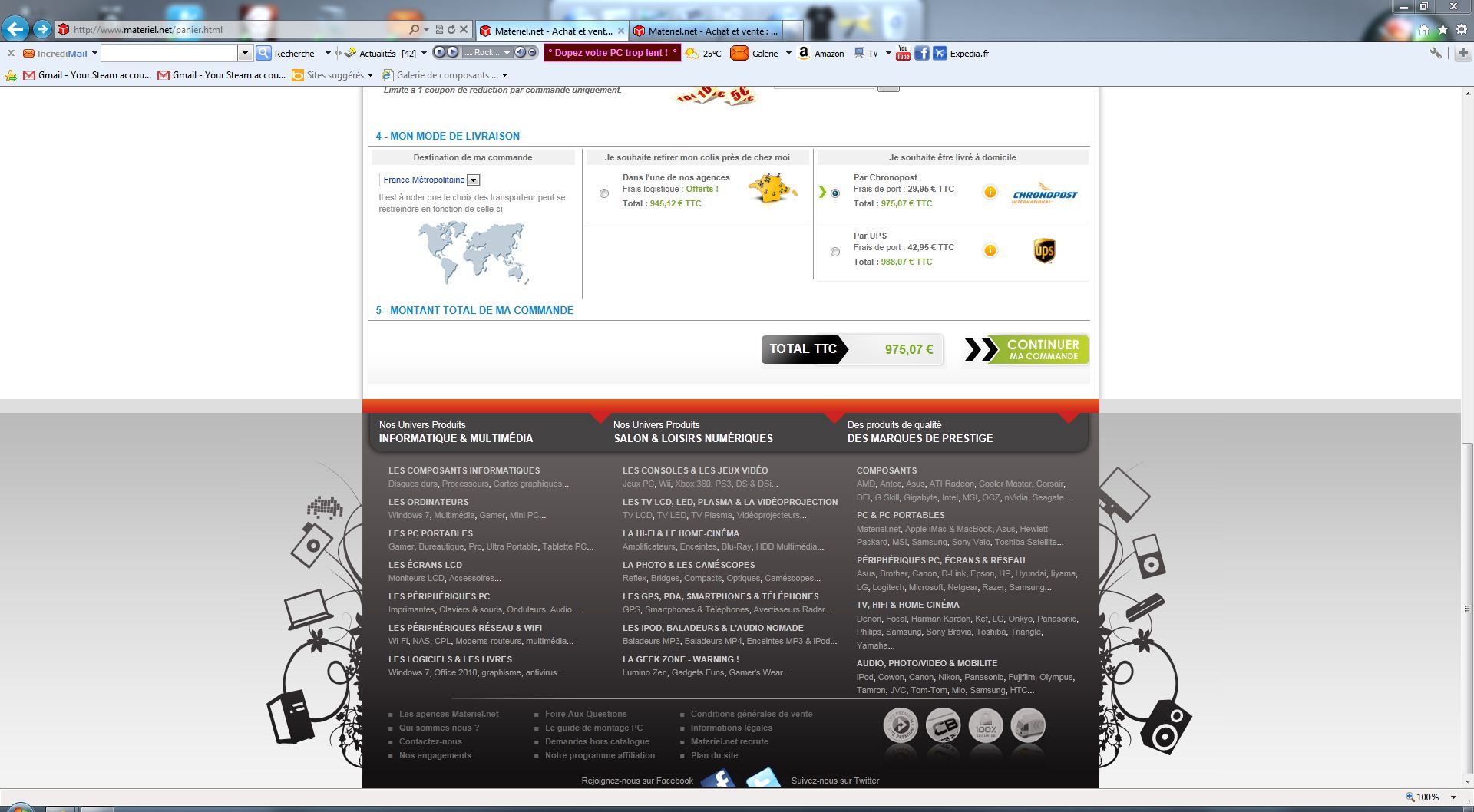The width and height of the screenshot is (1474, 812).
Task: Select UPS home delivery option
Action: point(835,252)
